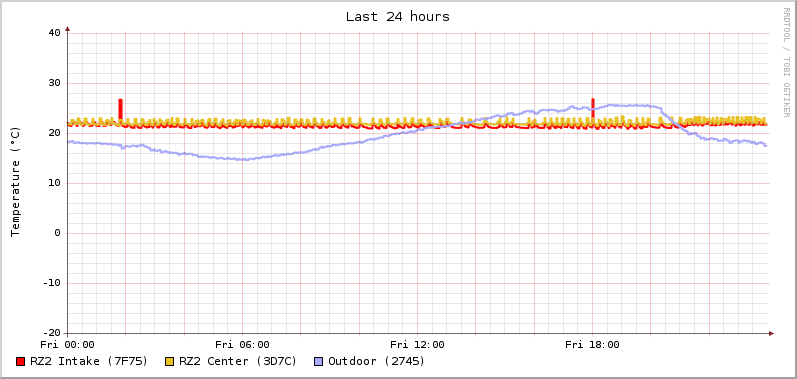Click the red intake spike at 18:00
797x379 pixels.
click(593, 108)
